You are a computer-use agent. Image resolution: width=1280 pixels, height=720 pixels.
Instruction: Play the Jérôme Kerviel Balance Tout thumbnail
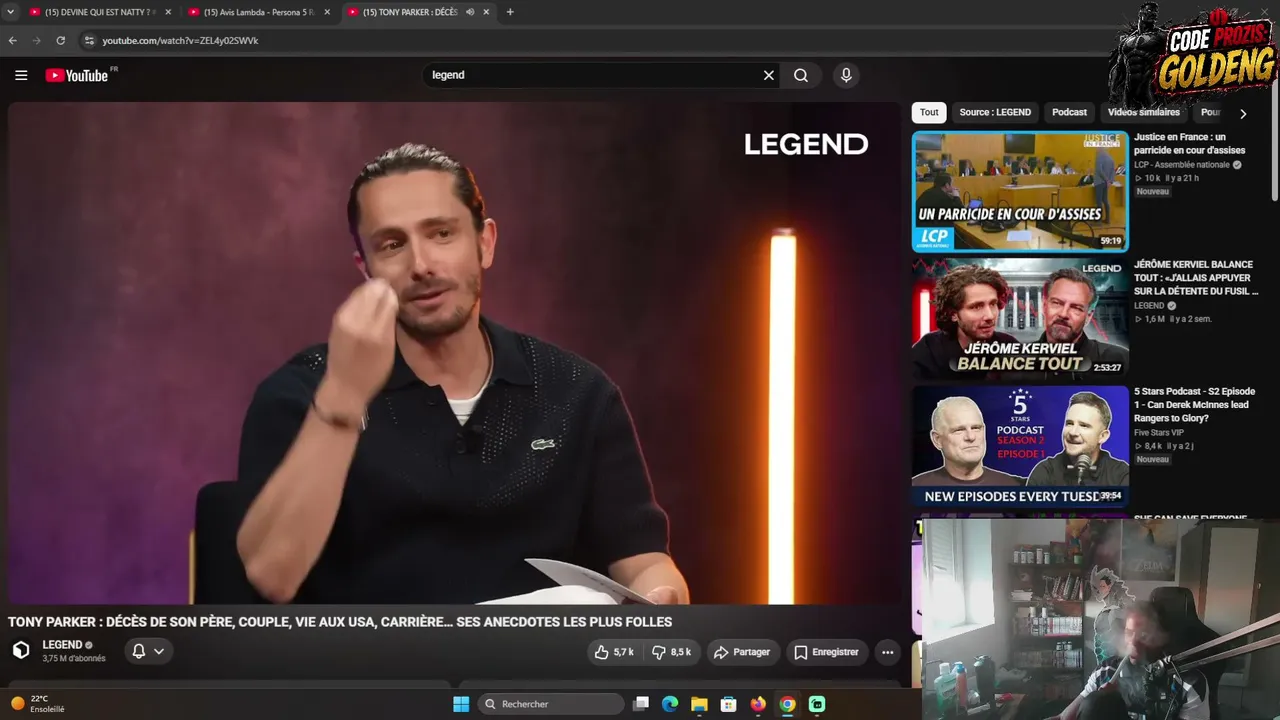click(x=1020, y=318)
